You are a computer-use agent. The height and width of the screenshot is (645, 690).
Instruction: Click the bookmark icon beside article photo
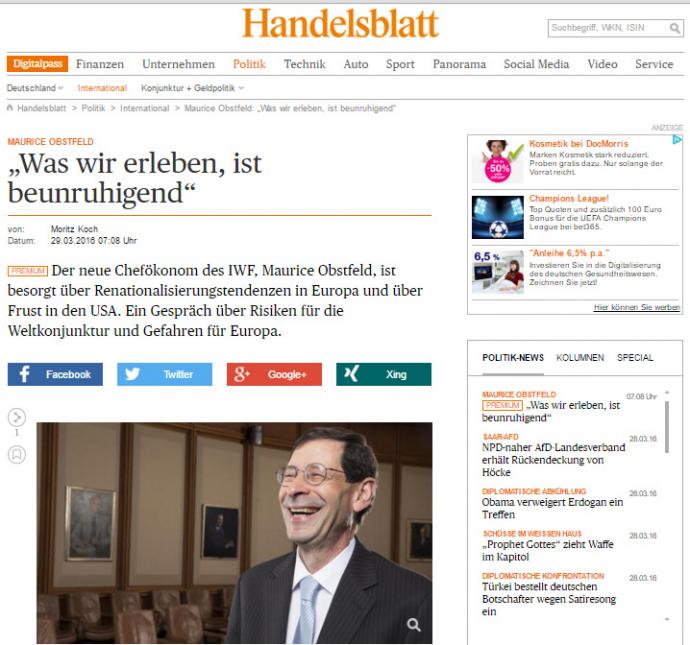point(17,454)
